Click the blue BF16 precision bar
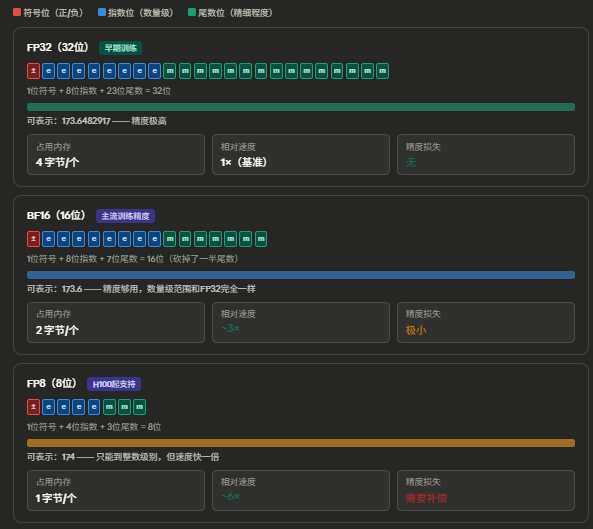The image size is (593, 529). pos(301,275)
